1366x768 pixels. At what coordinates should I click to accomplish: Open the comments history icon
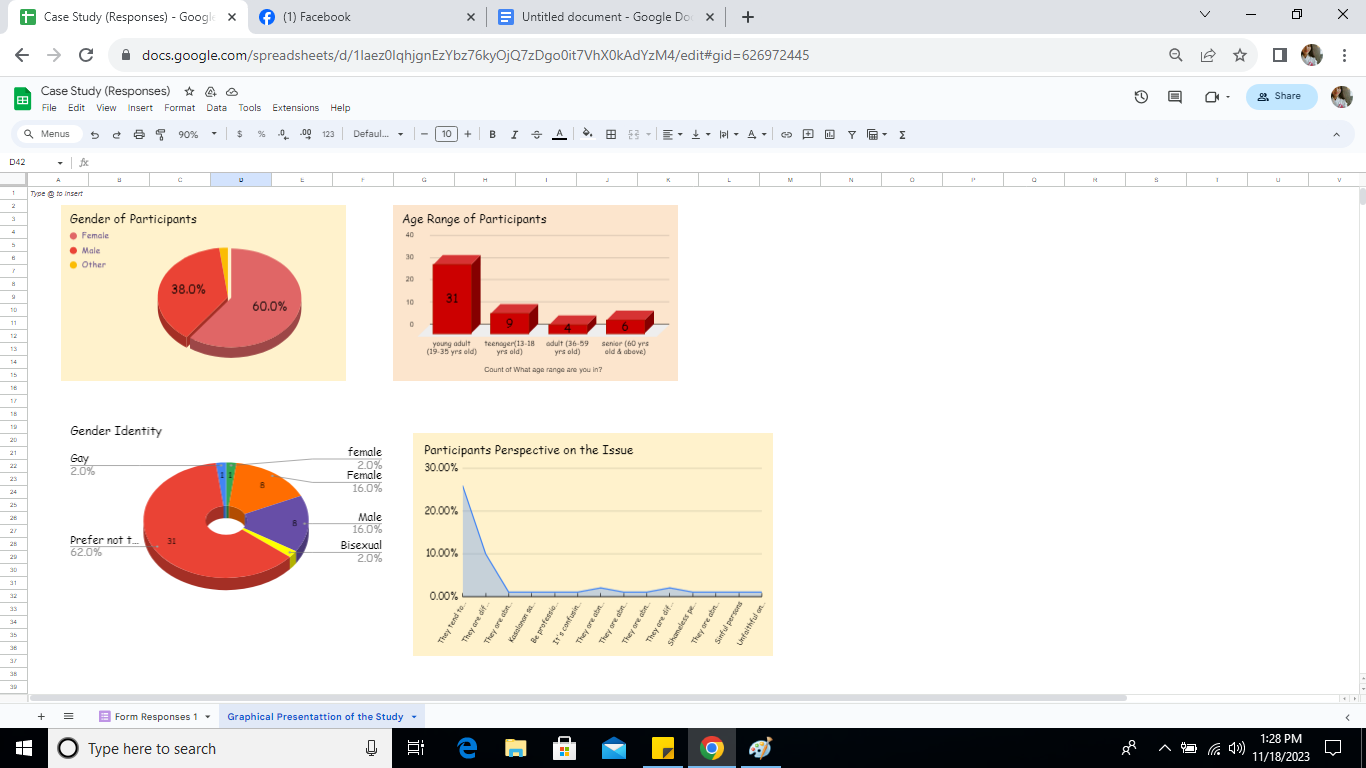1175,97
